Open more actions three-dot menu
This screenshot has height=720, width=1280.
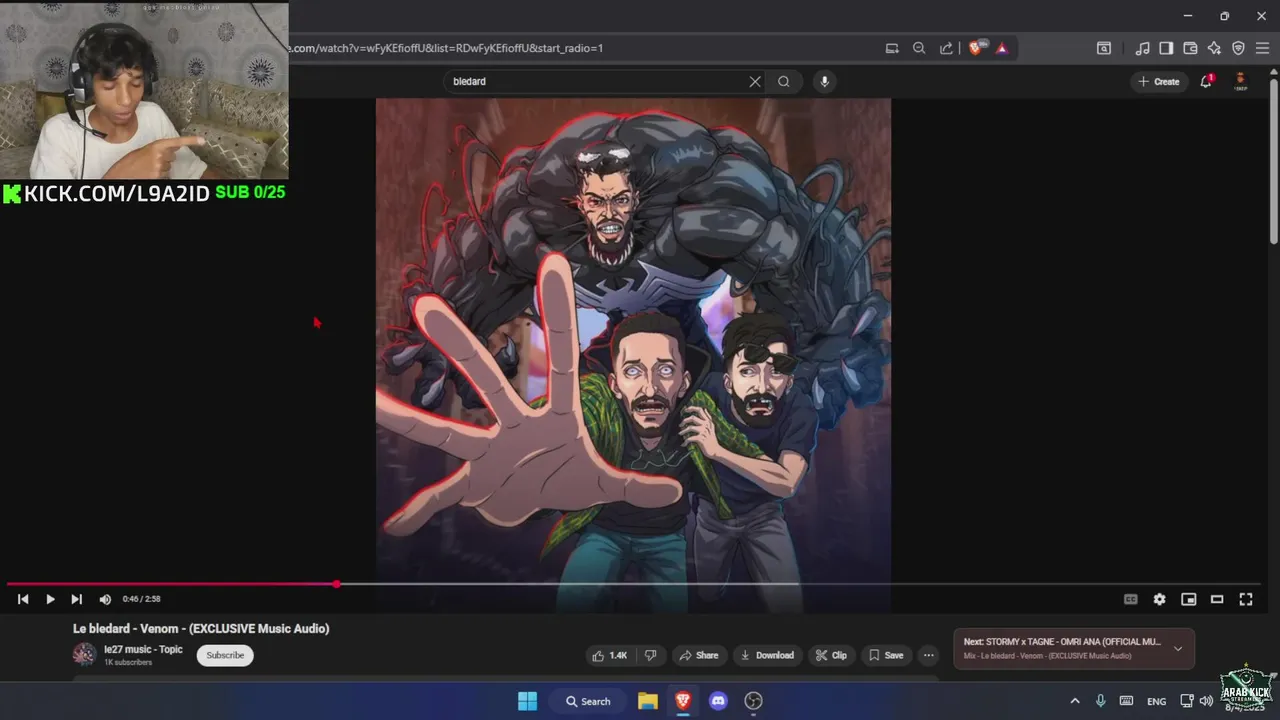(x=928, y=655)
